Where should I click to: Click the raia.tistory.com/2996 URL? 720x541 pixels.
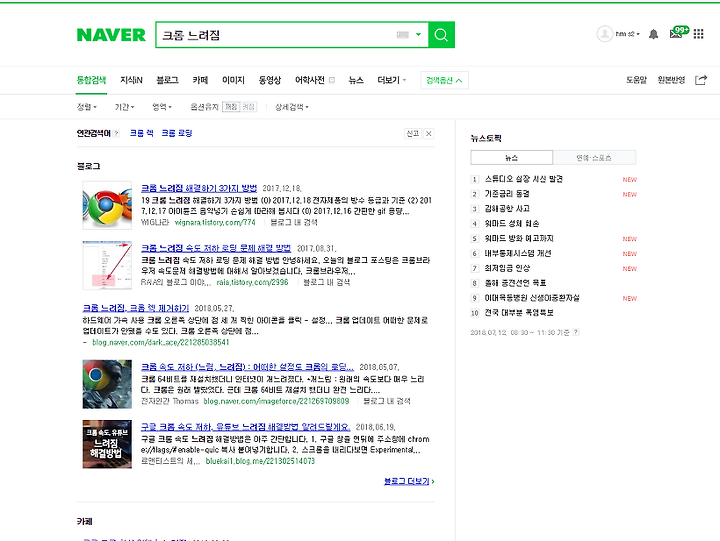tap(253, 282)
